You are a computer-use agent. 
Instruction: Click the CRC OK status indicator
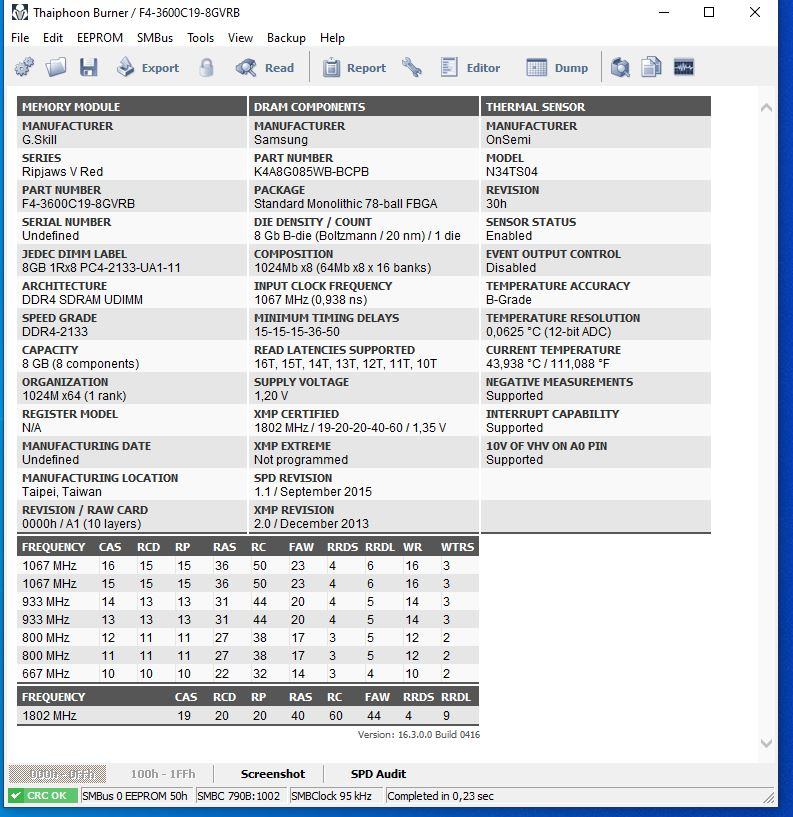pos(43,796)
